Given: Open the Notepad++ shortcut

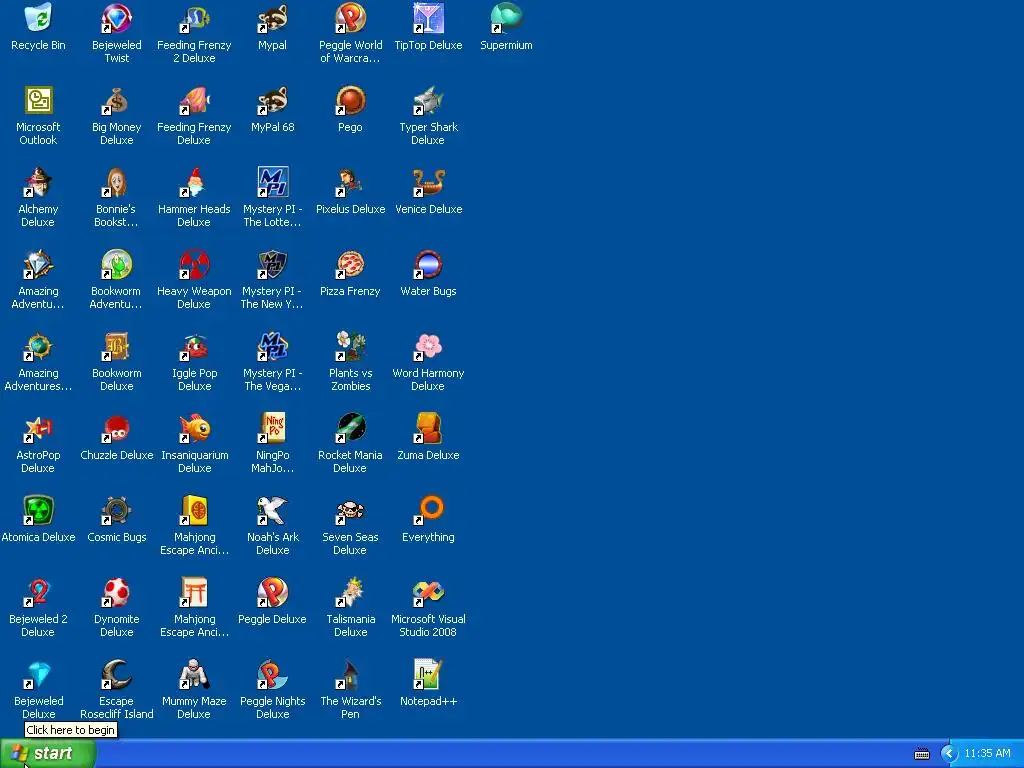Looking at the screenshot, I should 428,674.
